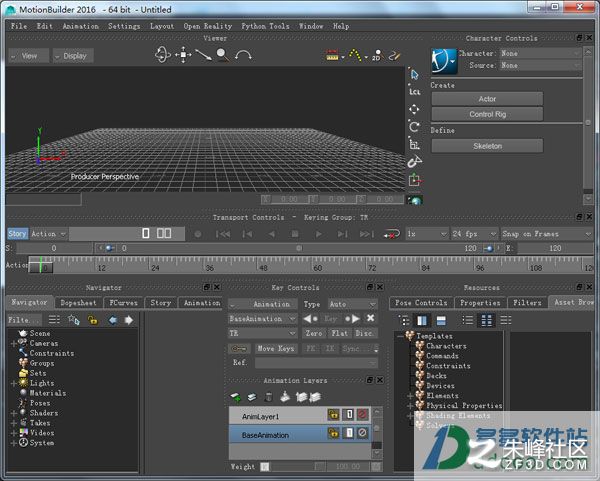The width and height of the screenshot is (600, 481).
Task: Click the Character Controls figure icon
Action: click(444, 61)
